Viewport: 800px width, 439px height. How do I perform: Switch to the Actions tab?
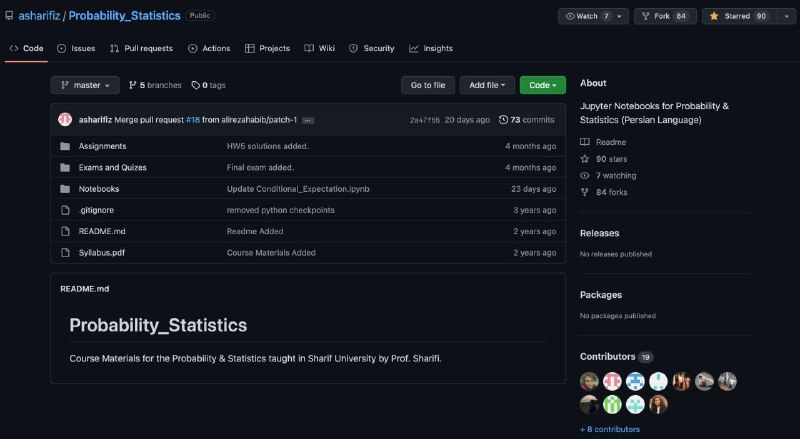tap(209, 48)
